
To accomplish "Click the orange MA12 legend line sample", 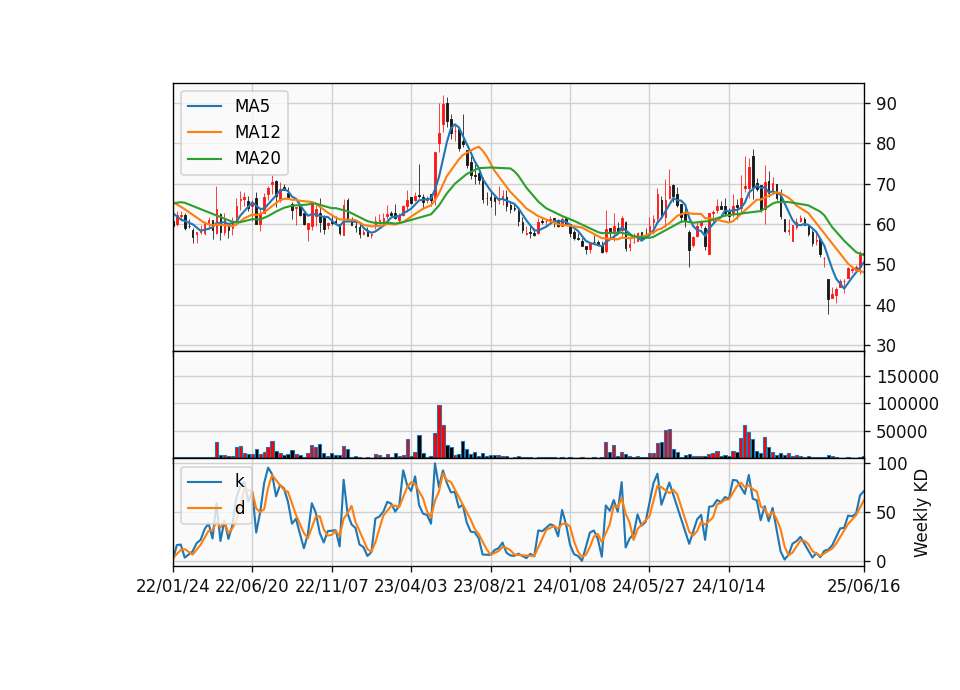I will 204,132.
